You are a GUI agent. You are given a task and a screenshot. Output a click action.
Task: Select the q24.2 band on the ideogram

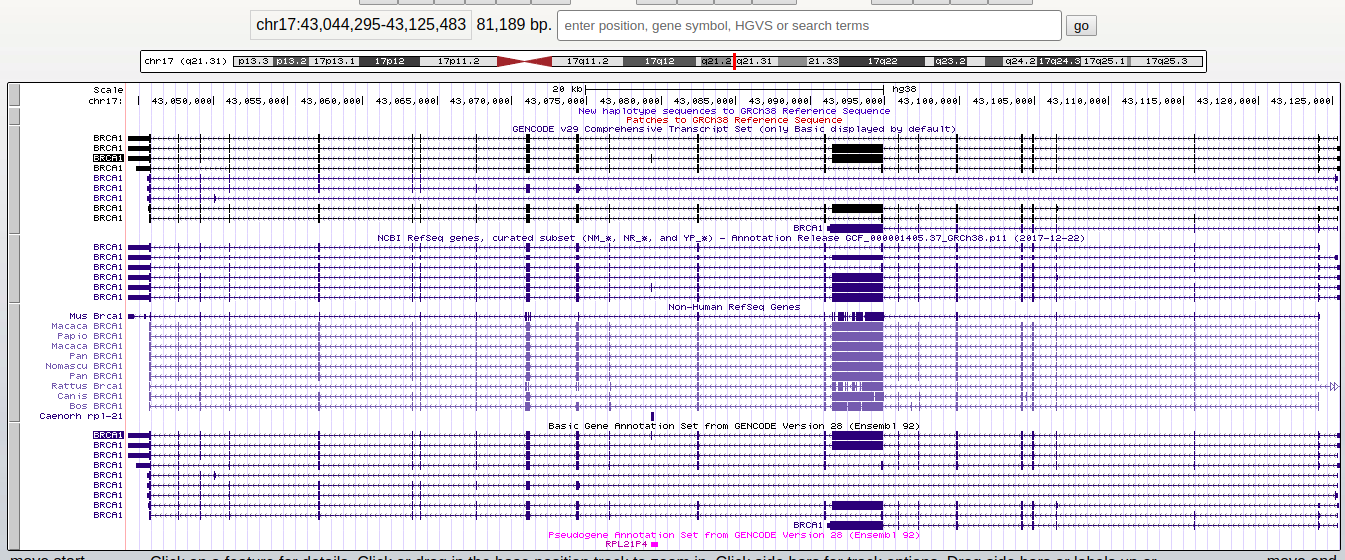(1020, 61)
